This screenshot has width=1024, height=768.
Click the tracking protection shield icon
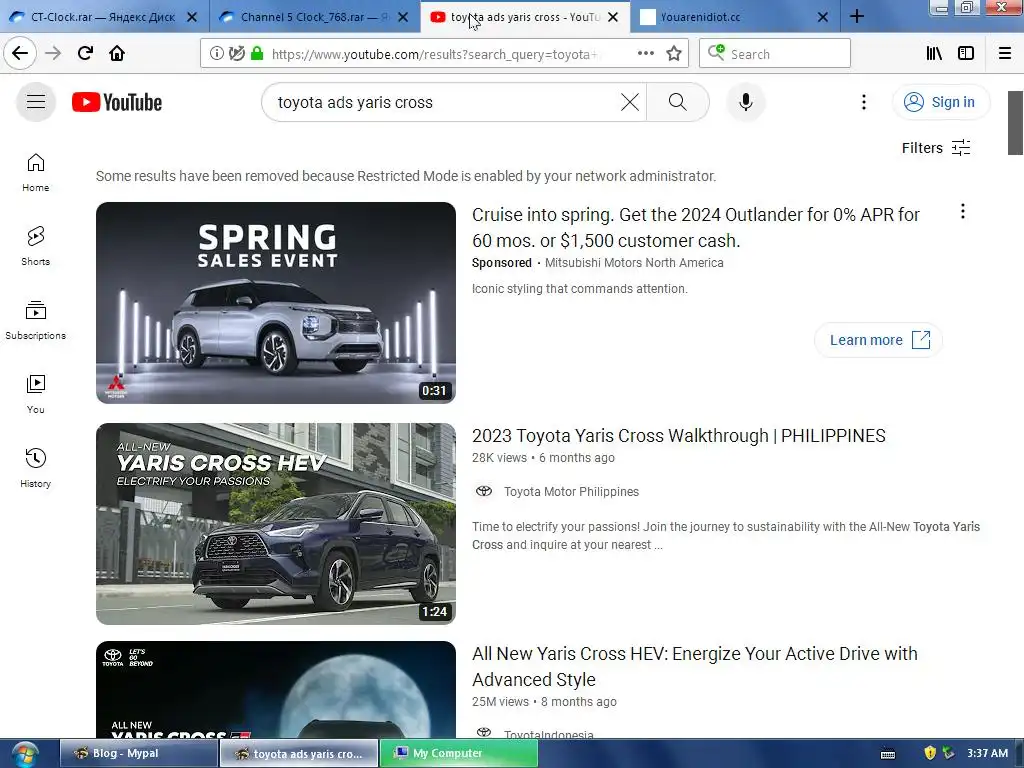237,54
